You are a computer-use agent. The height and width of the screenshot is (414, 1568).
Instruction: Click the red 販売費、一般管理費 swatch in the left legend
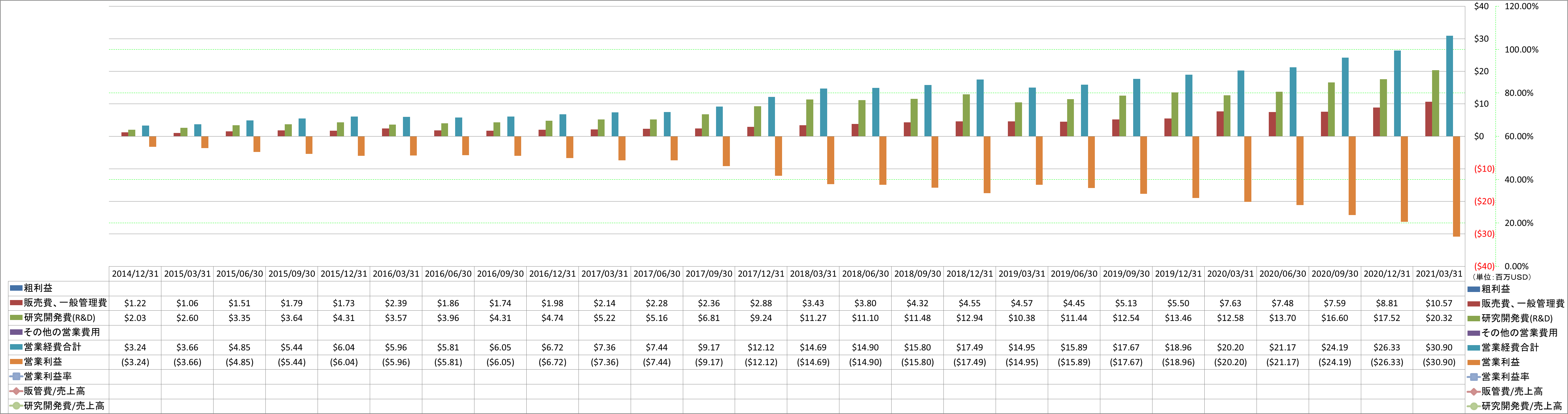tap(16, 303)
